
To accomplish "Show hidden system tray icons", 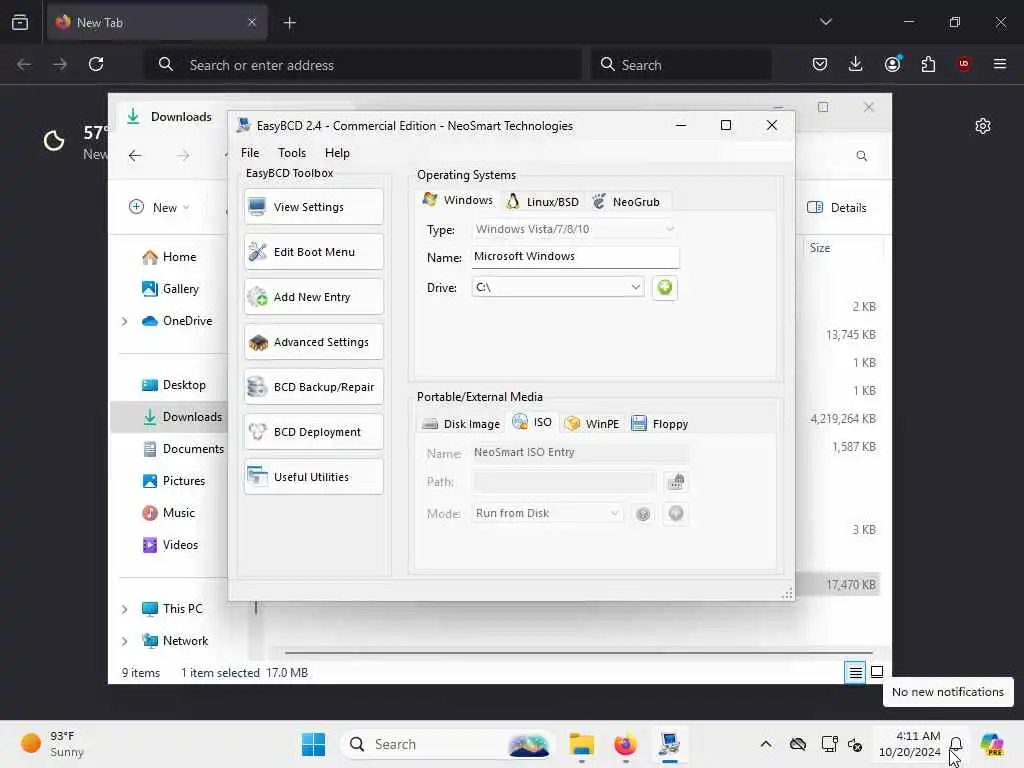I will click(x=766, y=744).
